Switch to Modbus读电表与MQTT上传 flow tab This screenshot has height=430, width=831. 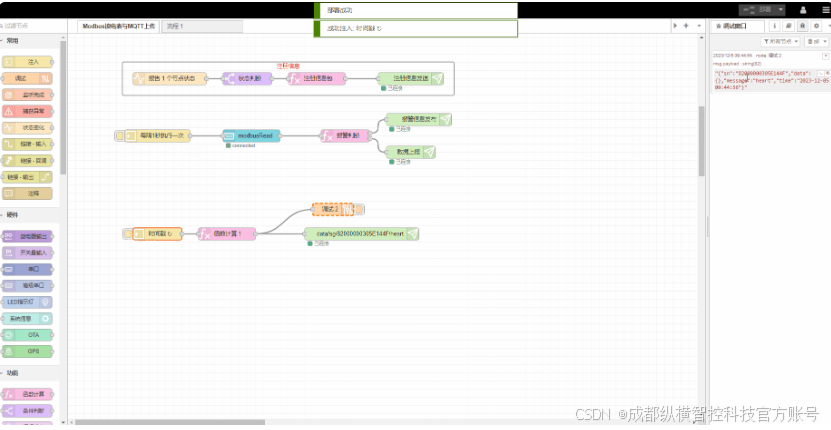(118, 26)
